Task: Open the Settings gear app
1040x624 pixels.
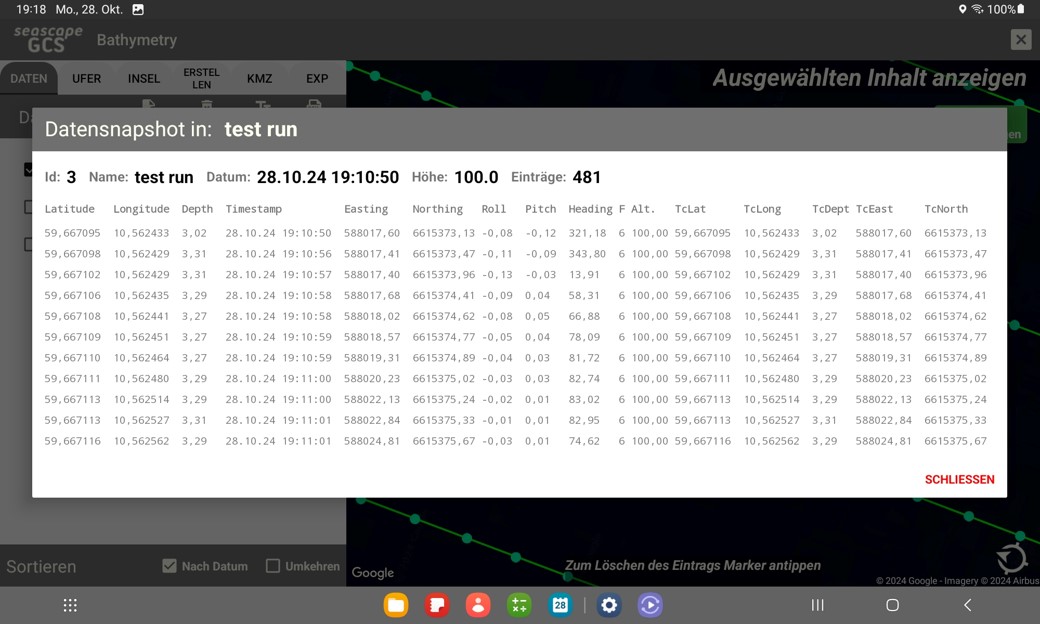Action: (x=609, y=605)
